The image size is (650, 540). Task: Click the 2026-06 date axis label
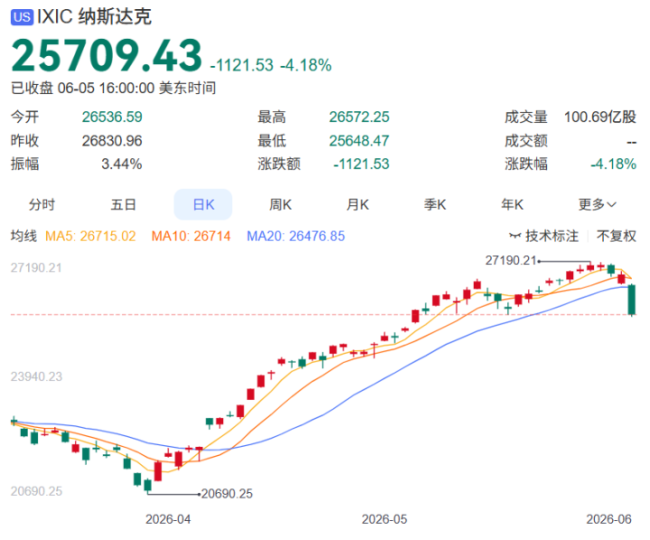(x=609, y=519)
